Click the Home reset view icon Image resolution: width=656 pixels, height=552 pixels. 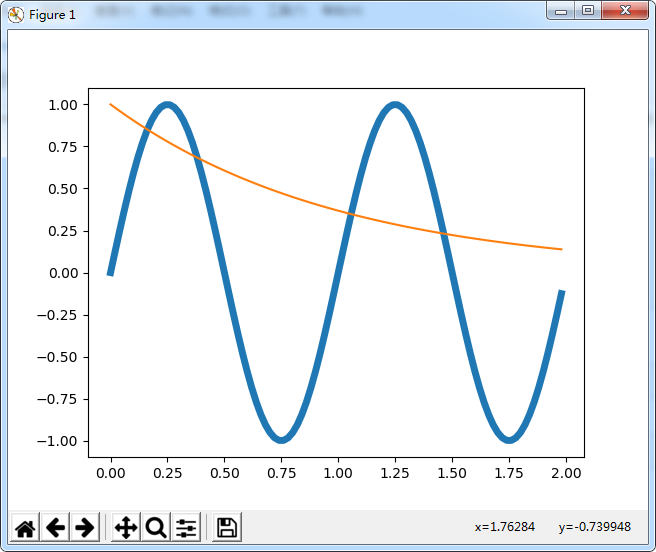pos(25,527)
